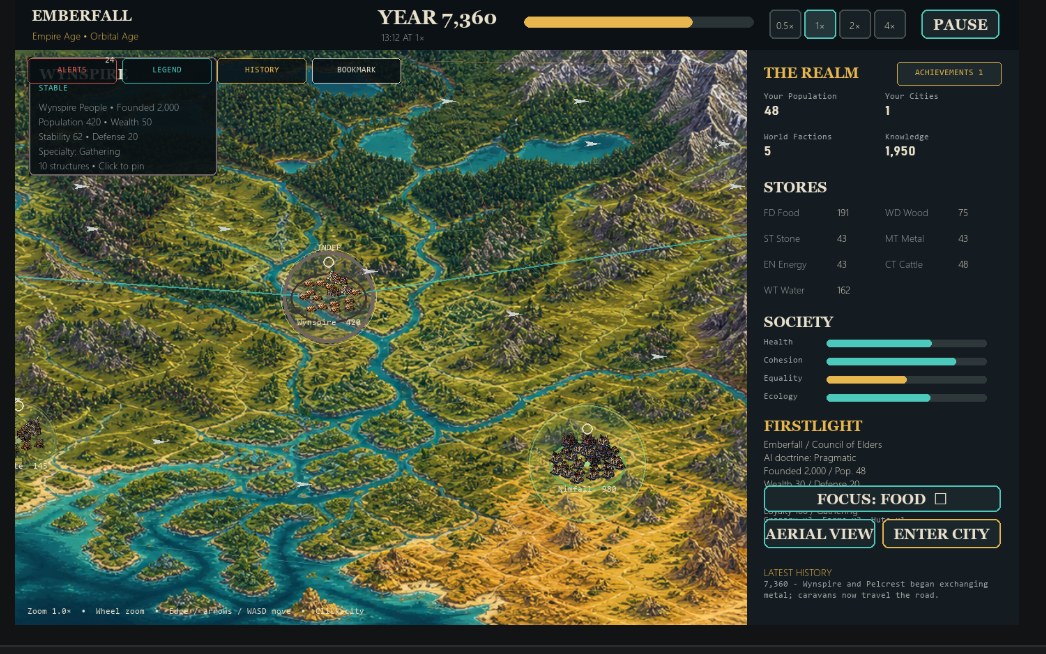1046x654 pixels.
Task: Select the 1× speed option
Action: [820, 25]
